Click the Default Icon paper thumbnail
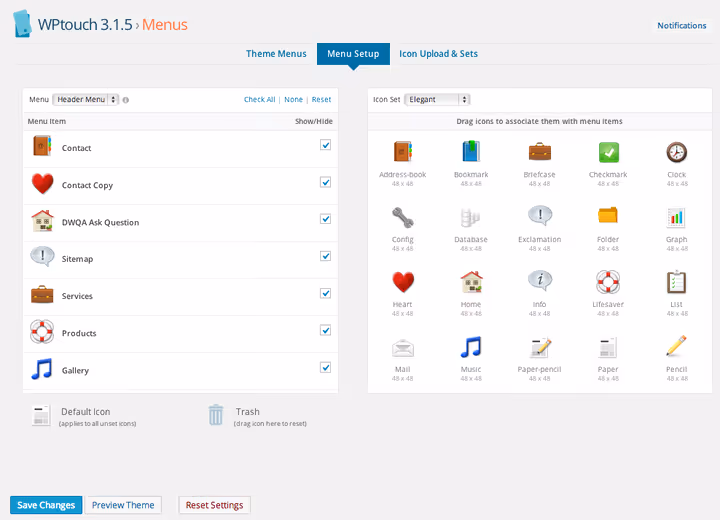Screen dimensions: 720x520 [x=41, y=416]
